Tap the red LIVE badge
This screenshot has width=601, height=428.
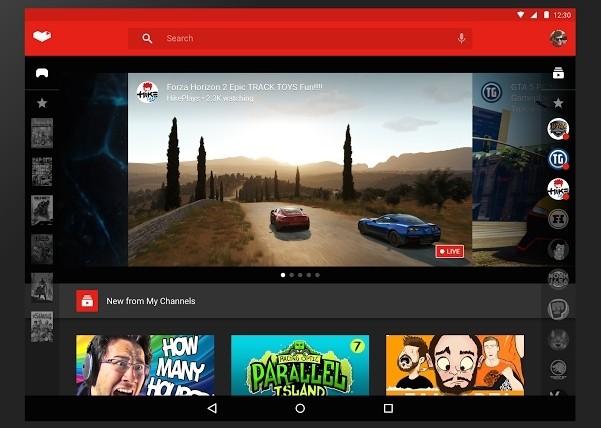click(x=449, y=251)
